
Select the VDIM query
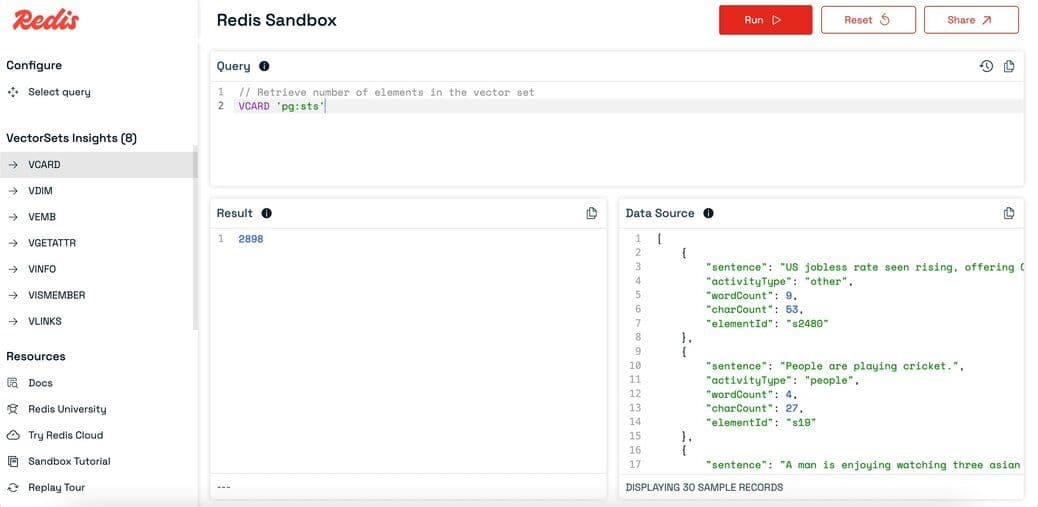tap(40, 191)
